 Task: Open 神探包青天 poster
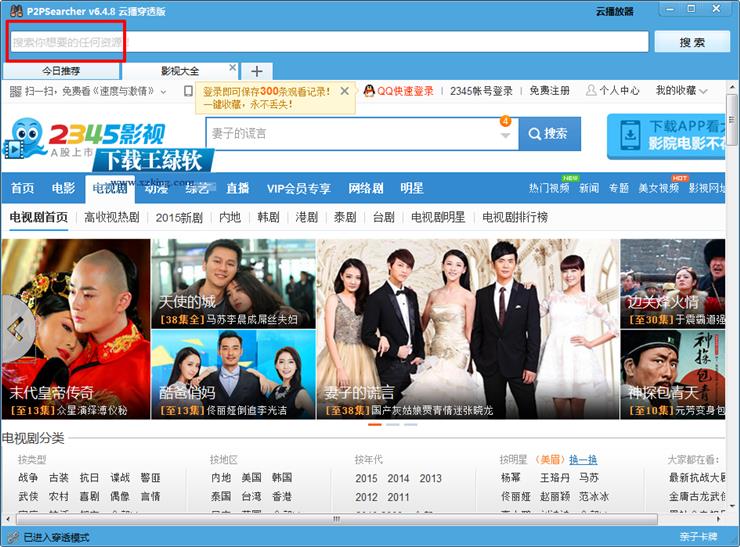pos(673,374)
